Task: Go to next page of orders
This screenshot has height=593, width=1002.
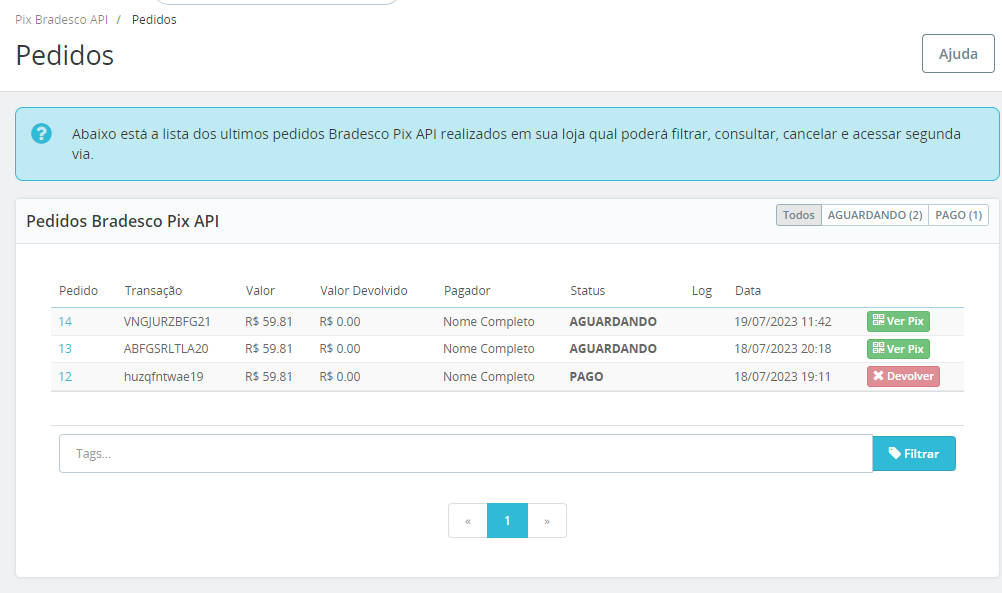Action: (547, 521)
